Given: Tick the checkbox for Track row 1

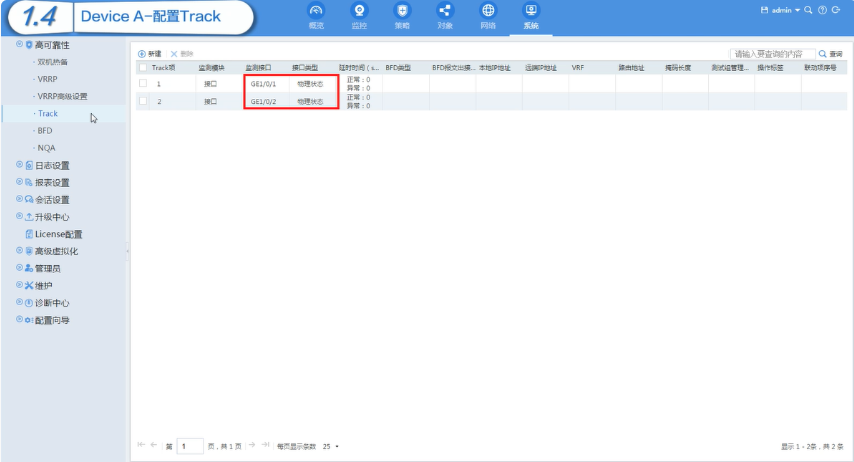Looking at the screenshot, I should [x=143, y=83].
